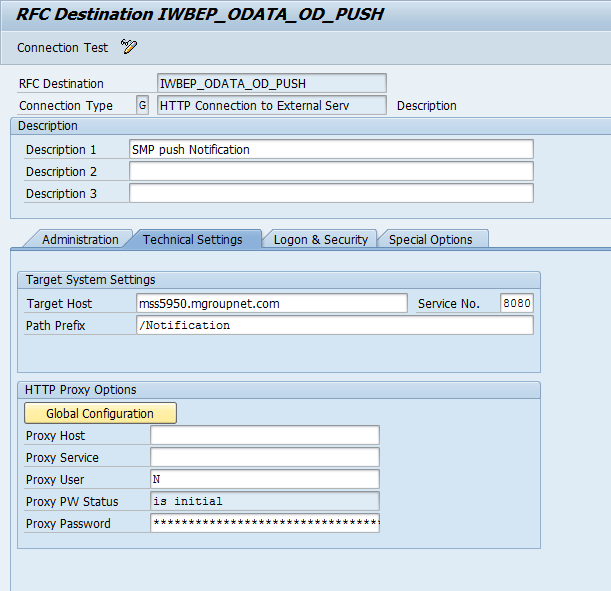Click into the Target Host field

pos(271,303)
